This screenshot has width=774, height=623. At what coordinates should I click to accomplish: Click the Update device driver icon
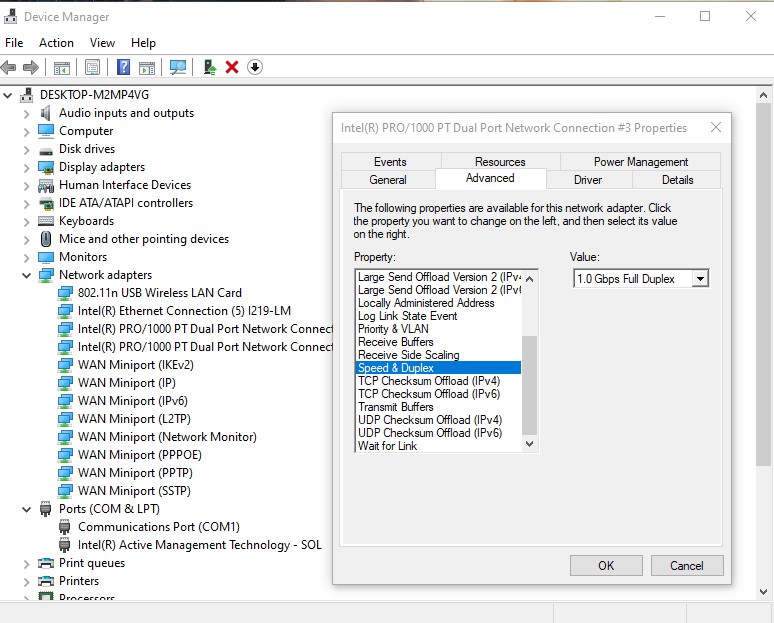click(x=210, y=67)
